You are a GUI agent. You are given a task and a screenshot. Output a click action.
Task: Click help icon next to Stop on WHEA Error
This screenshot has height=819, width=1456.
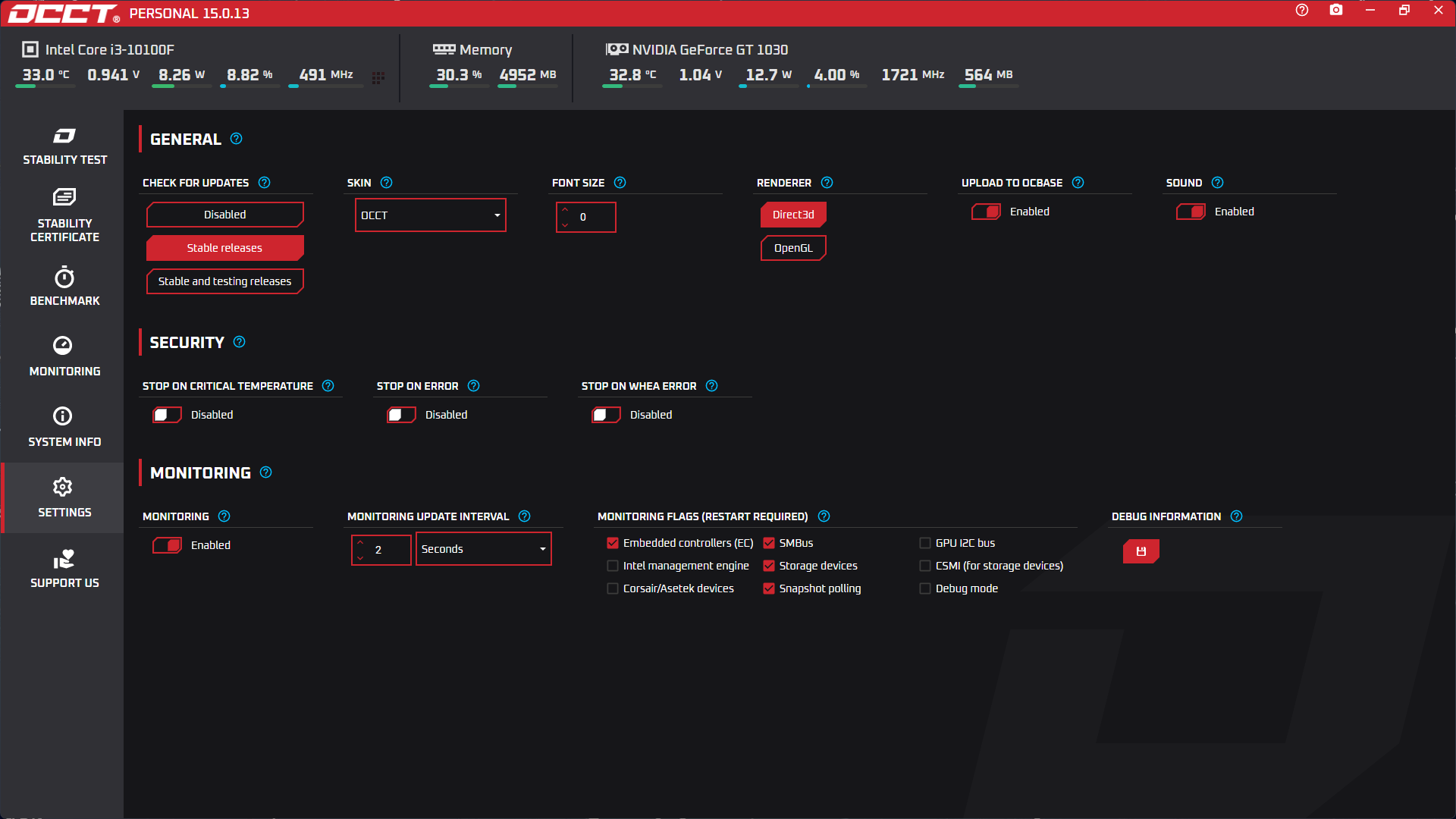click(711, 386)
